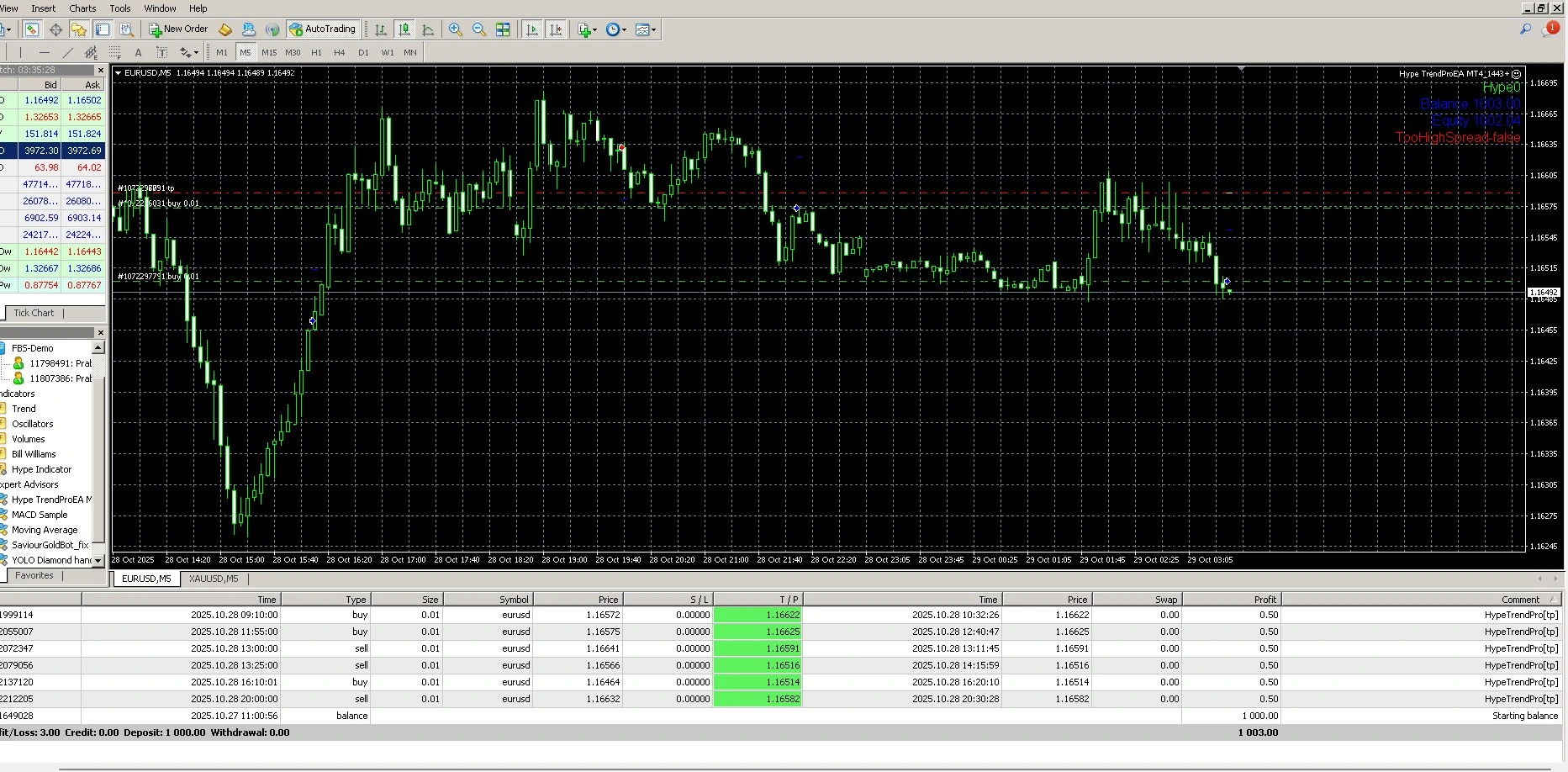Select the line chart type icon
Viewport: 1568px width, 772px height.
(x=428, y=29)
